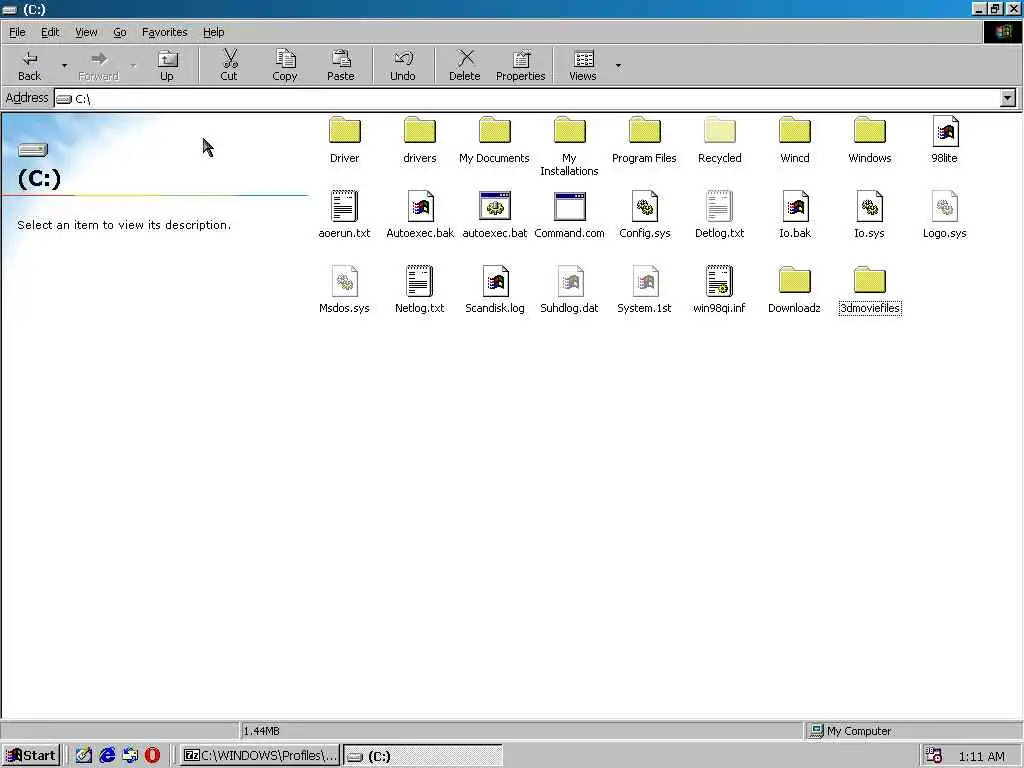Click the C: drive icon in left pane
1024x768 pixels.
click(x=33, y=150)
